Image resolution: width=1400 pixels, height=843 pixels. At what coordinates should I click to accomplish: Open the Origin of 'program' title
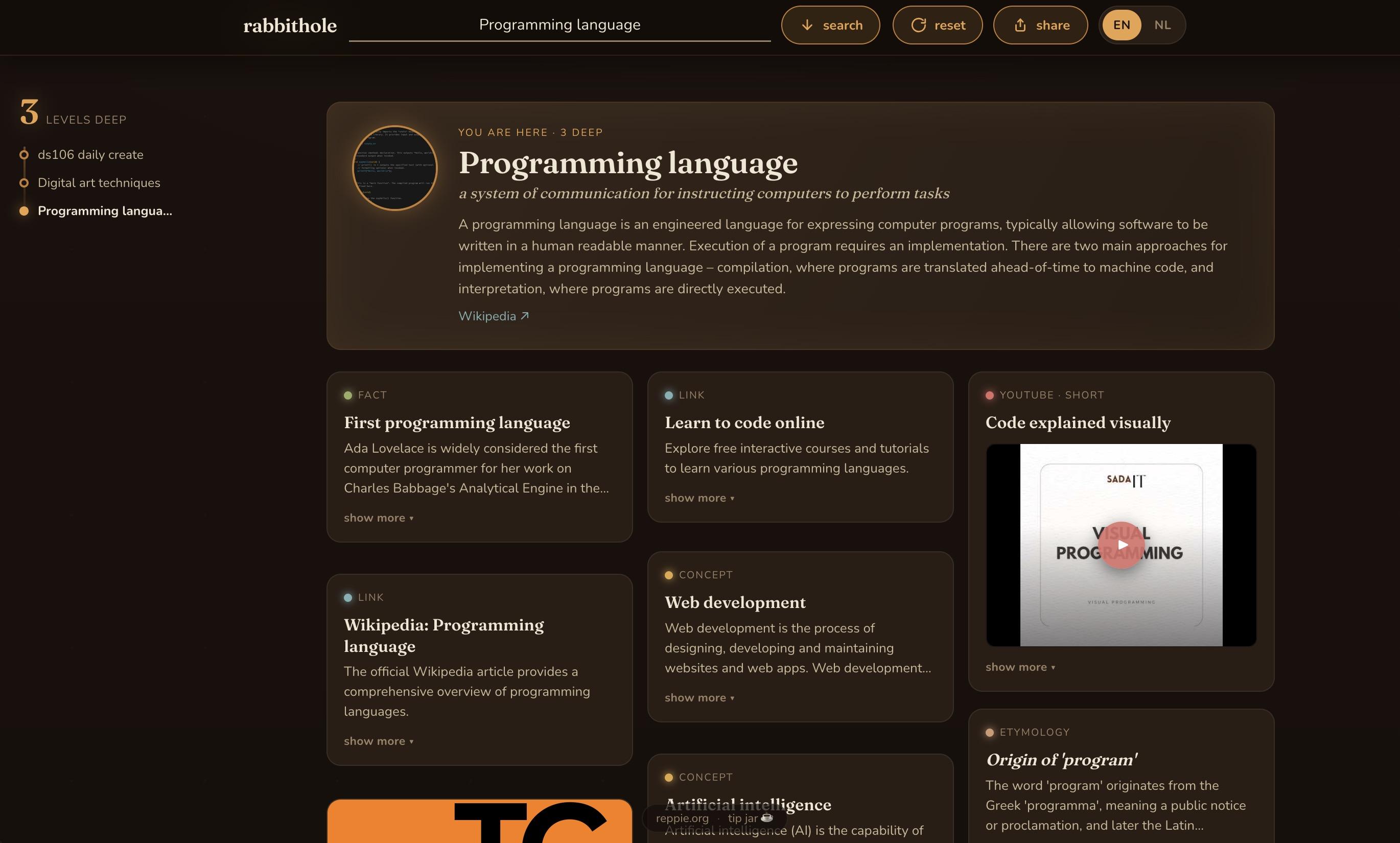(1062, 760)
